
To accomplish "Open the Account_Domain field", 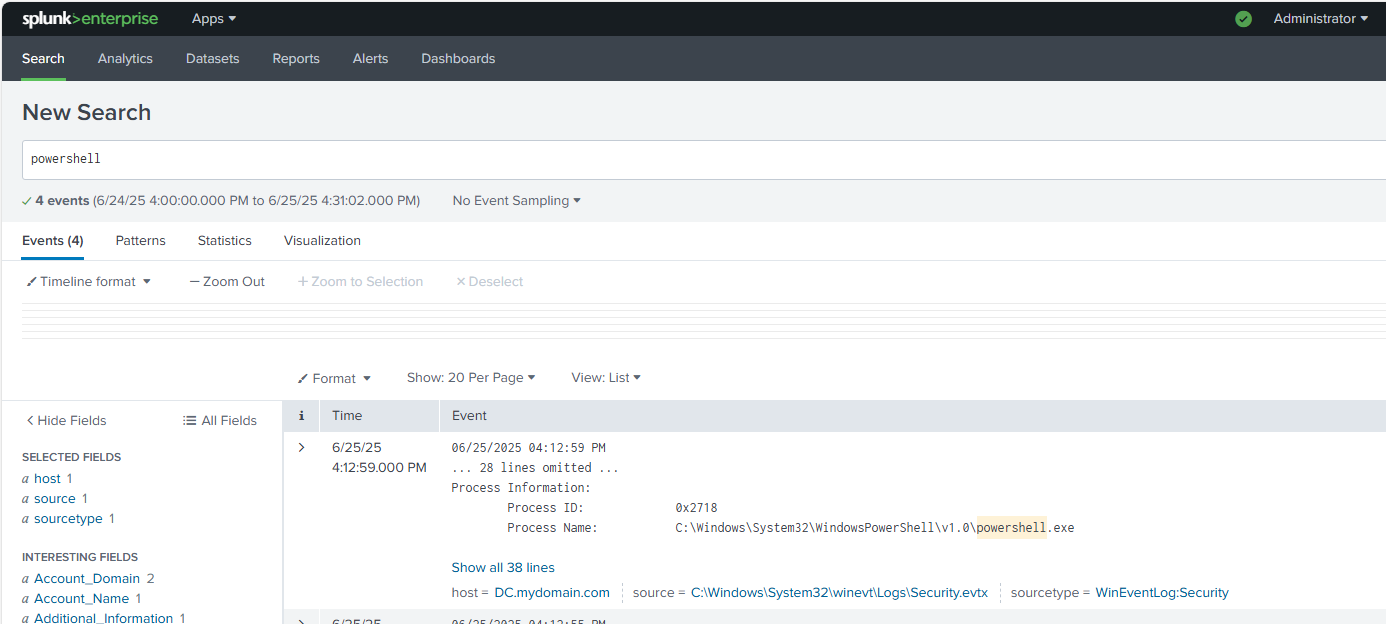I will tap(87, 579).
